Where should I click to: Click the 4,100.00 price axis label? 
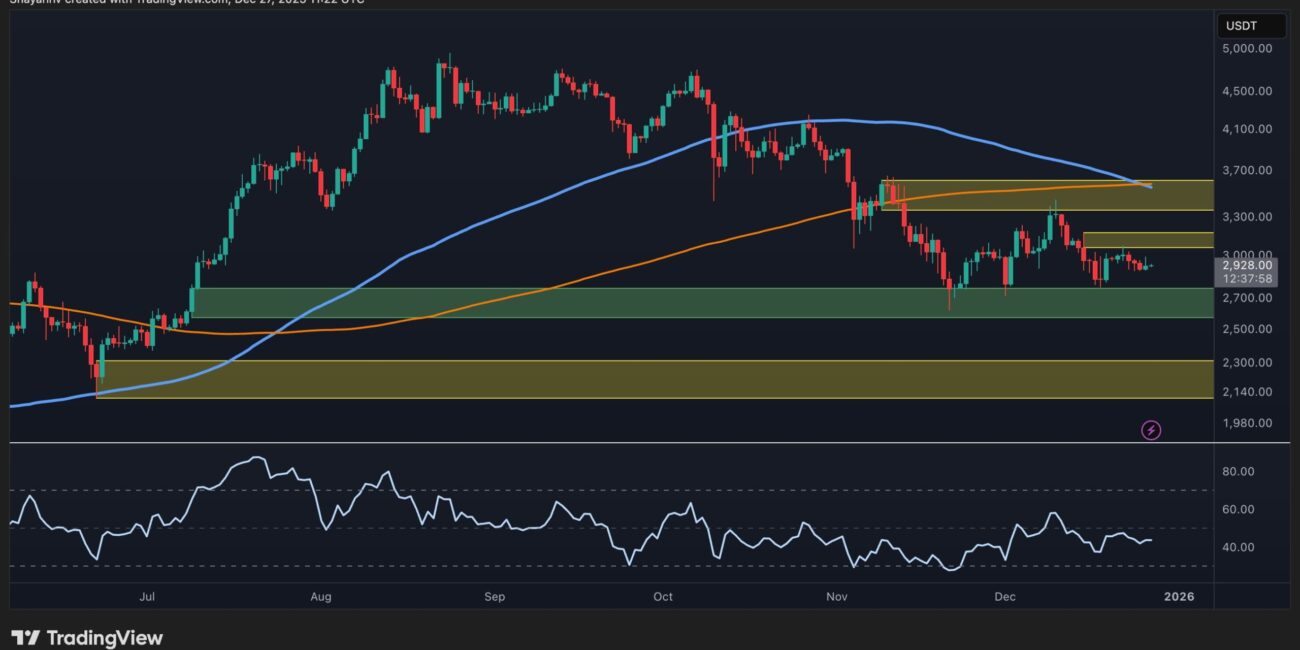pos(1245,129)
